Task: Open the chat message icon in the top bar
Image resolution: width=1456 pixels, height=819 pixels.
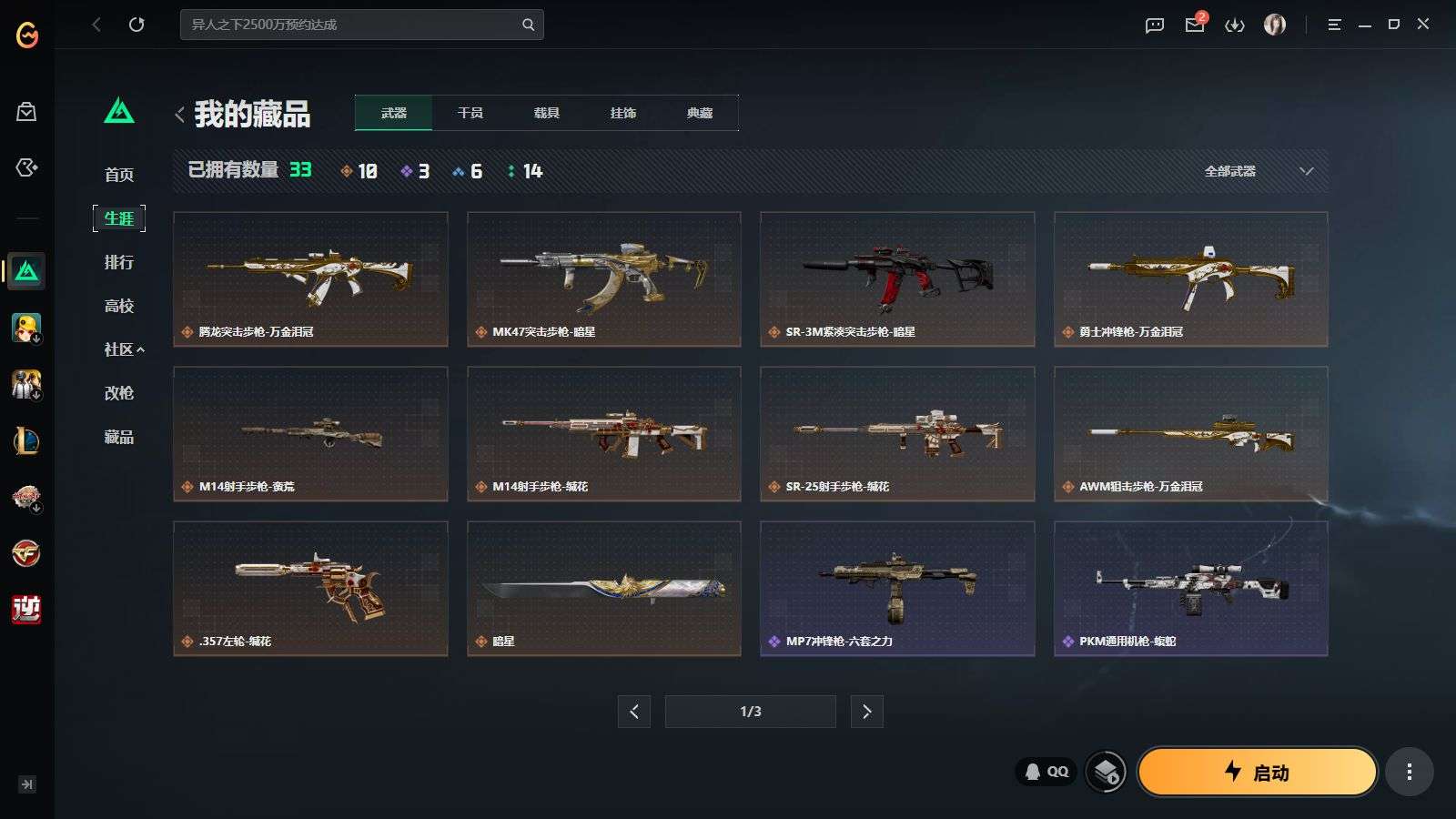Action: pyautogui.click(x=1155, y=25)
